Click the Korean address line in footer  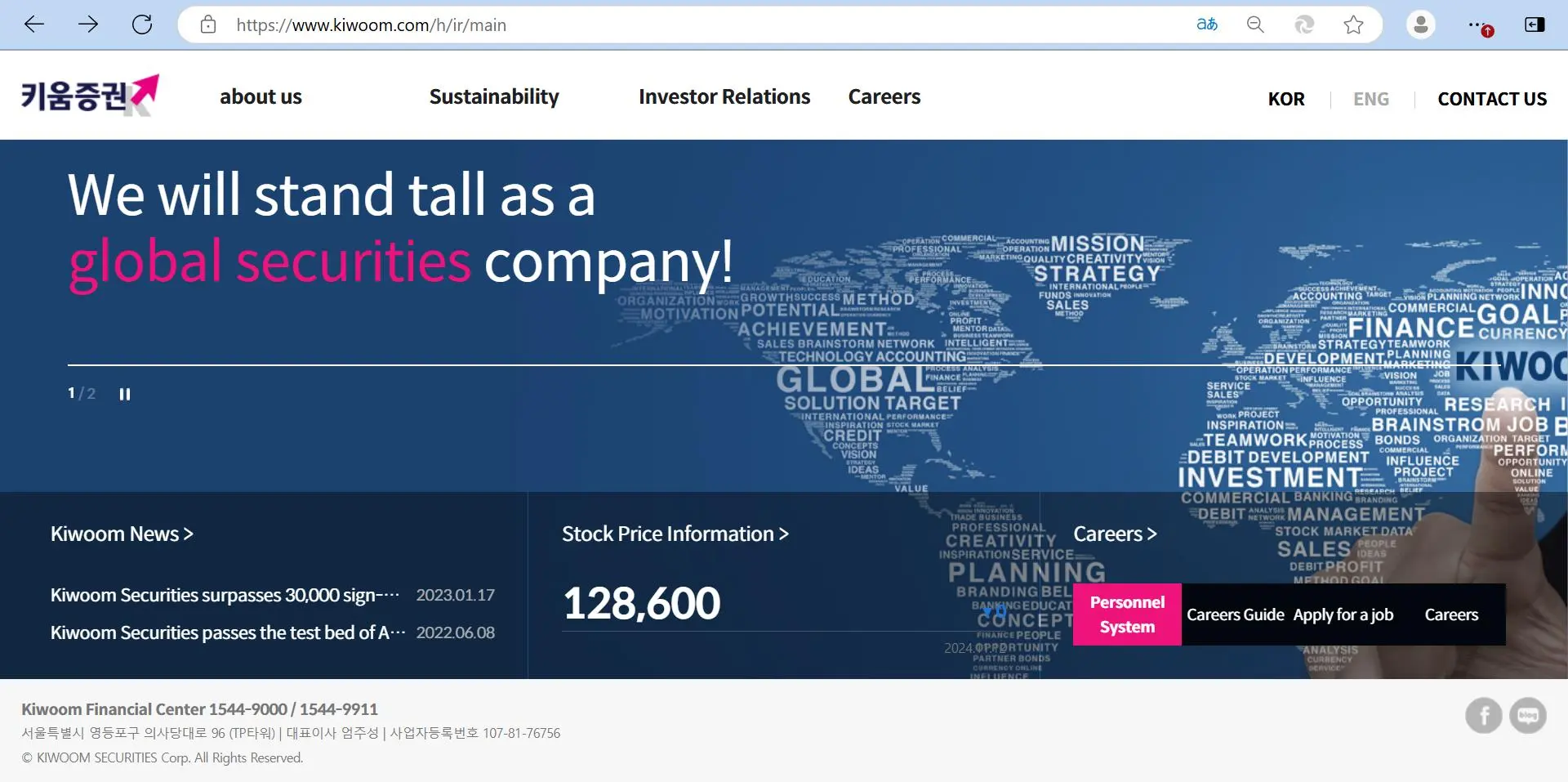(x=291, y=733)
